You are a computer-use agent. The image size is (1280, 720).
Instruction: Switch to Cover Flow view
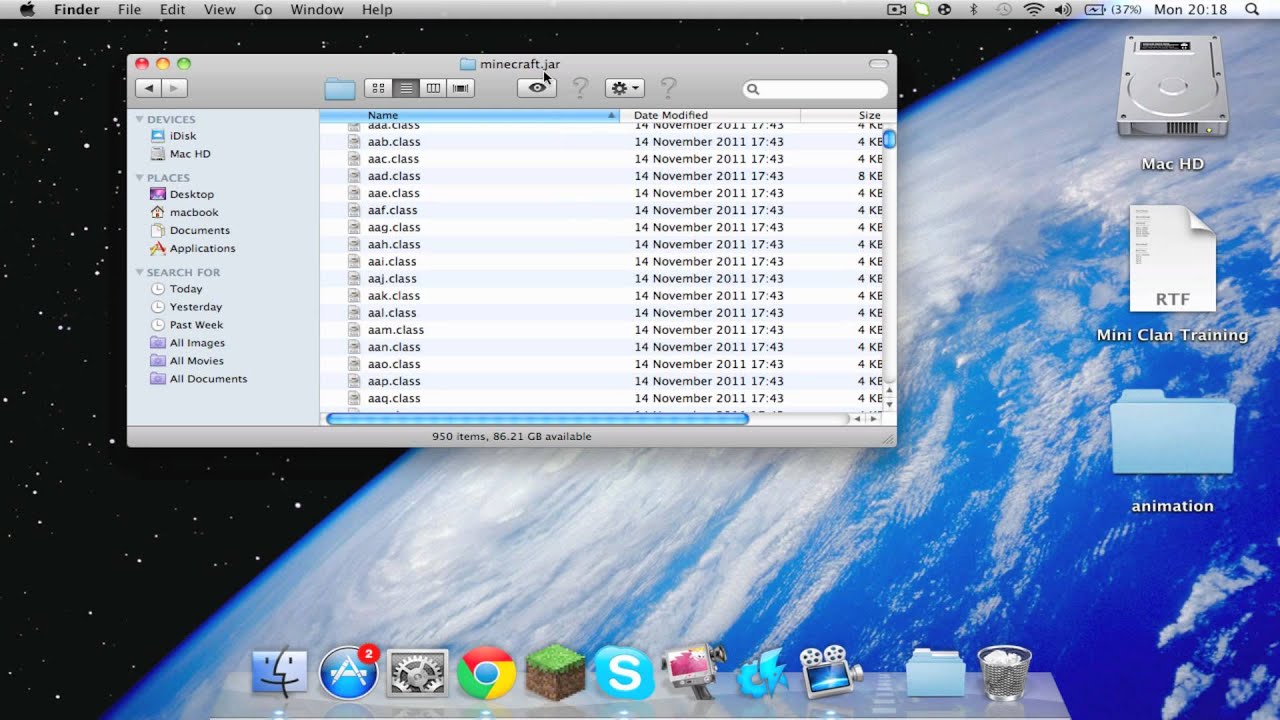[x=461, y=88]
